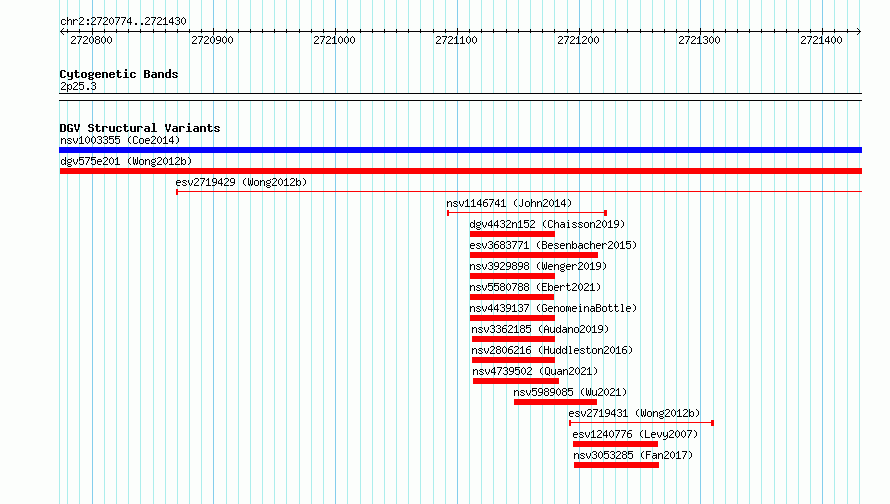Open nsv1146741 (John2014) variant label
The width and height of the screenshot is (890, 504).
(509, 203)
